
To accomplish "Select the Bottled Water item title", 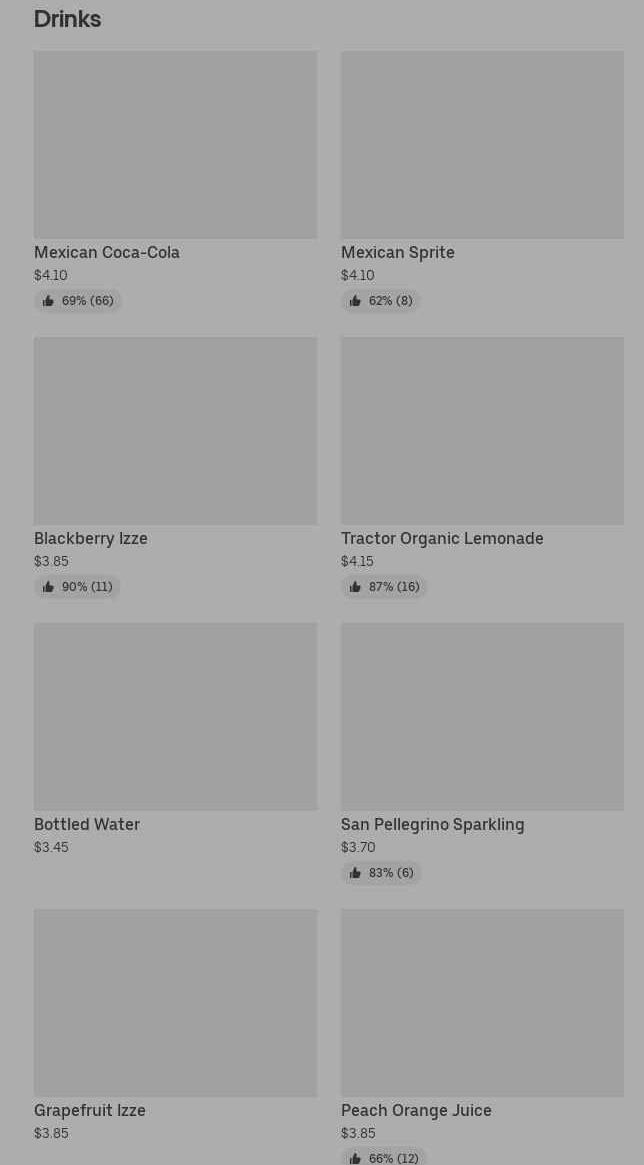I will click(87, 825).
